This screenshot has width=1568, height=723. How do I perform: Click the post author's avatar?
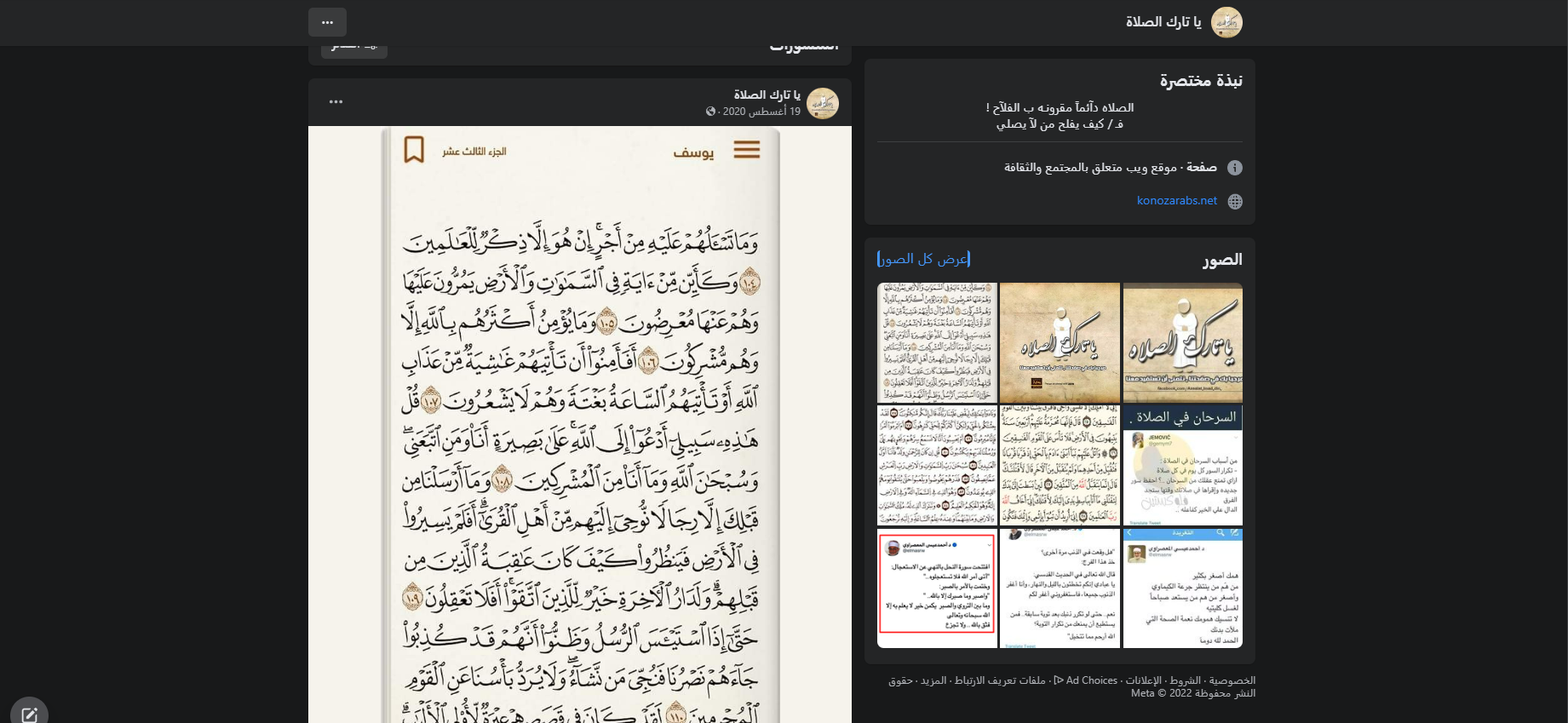822,103
